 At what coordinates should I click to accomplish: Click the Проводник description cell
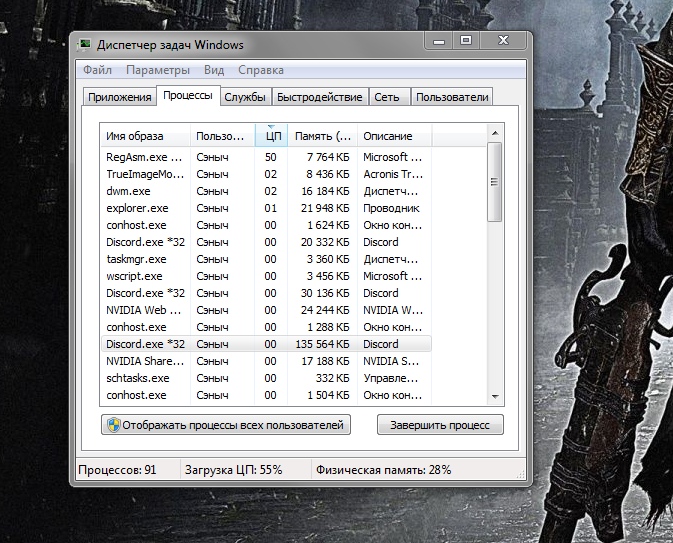pos(391,208)
